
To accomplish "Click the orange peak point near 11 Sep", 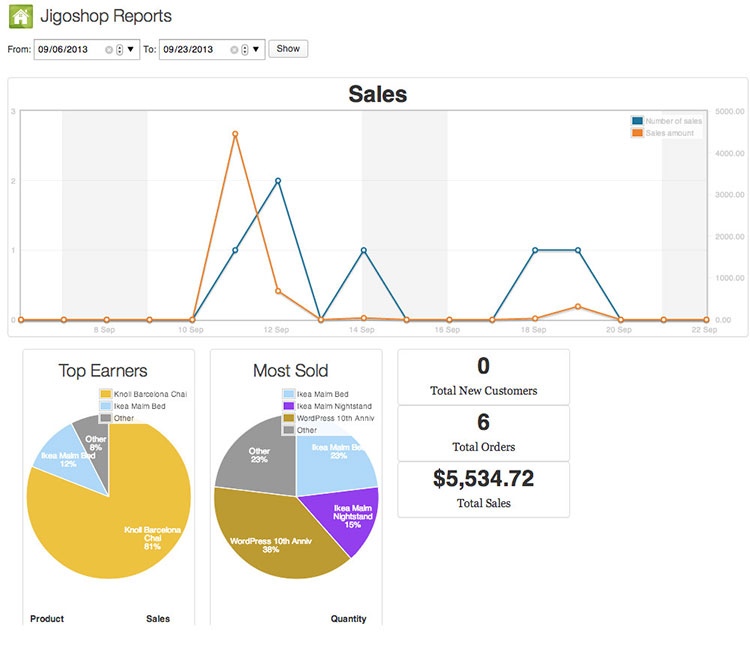I will pyautogui.click(x=235, y=134).
